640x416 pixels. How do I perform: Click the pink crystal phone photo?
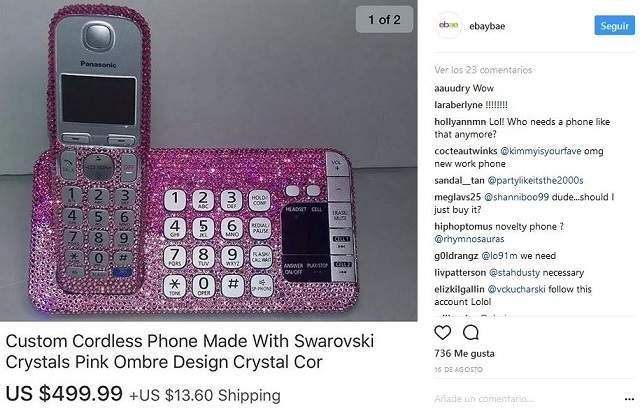click(x=209, y=160)
